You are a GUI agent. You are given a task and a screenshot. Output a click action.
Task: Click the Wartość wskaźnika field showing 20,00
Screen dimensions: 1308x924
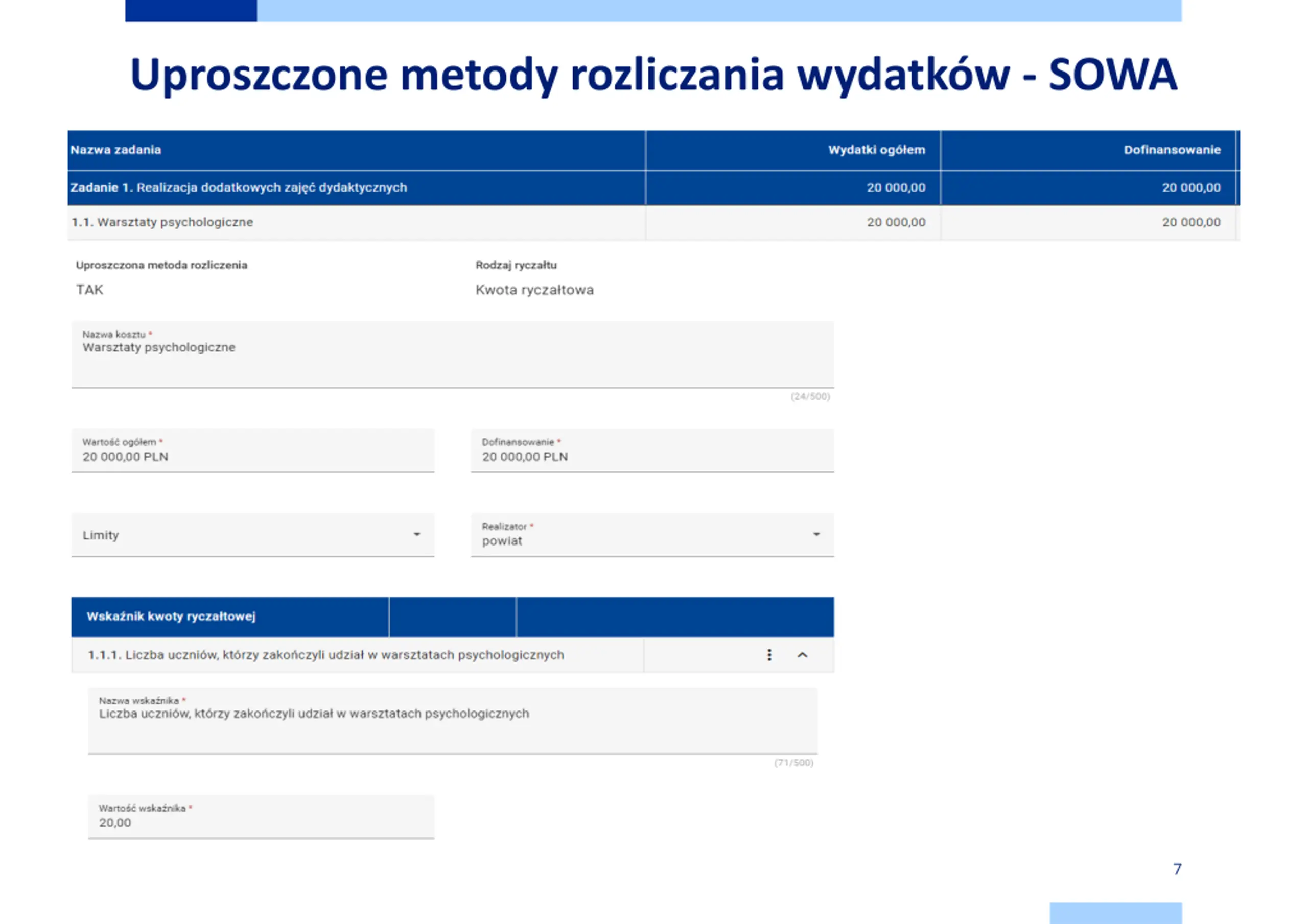(x=261, y=816)
